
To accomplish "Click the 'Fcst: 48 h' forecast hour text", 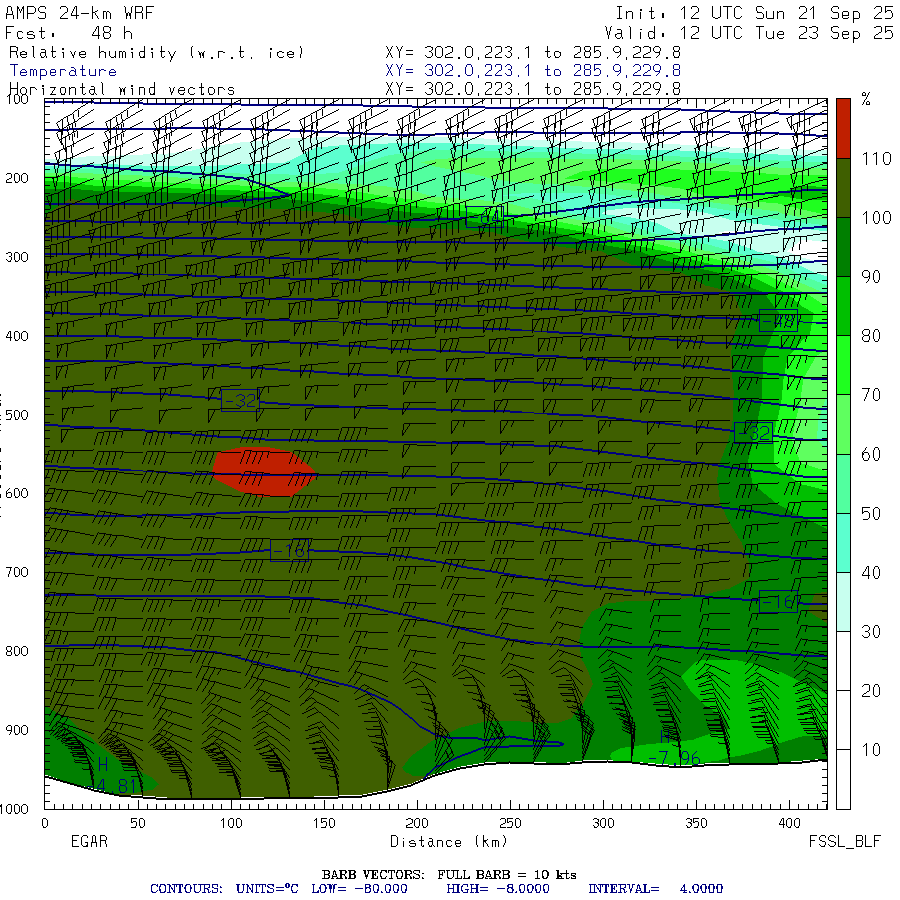I will [x=69, y=33].
